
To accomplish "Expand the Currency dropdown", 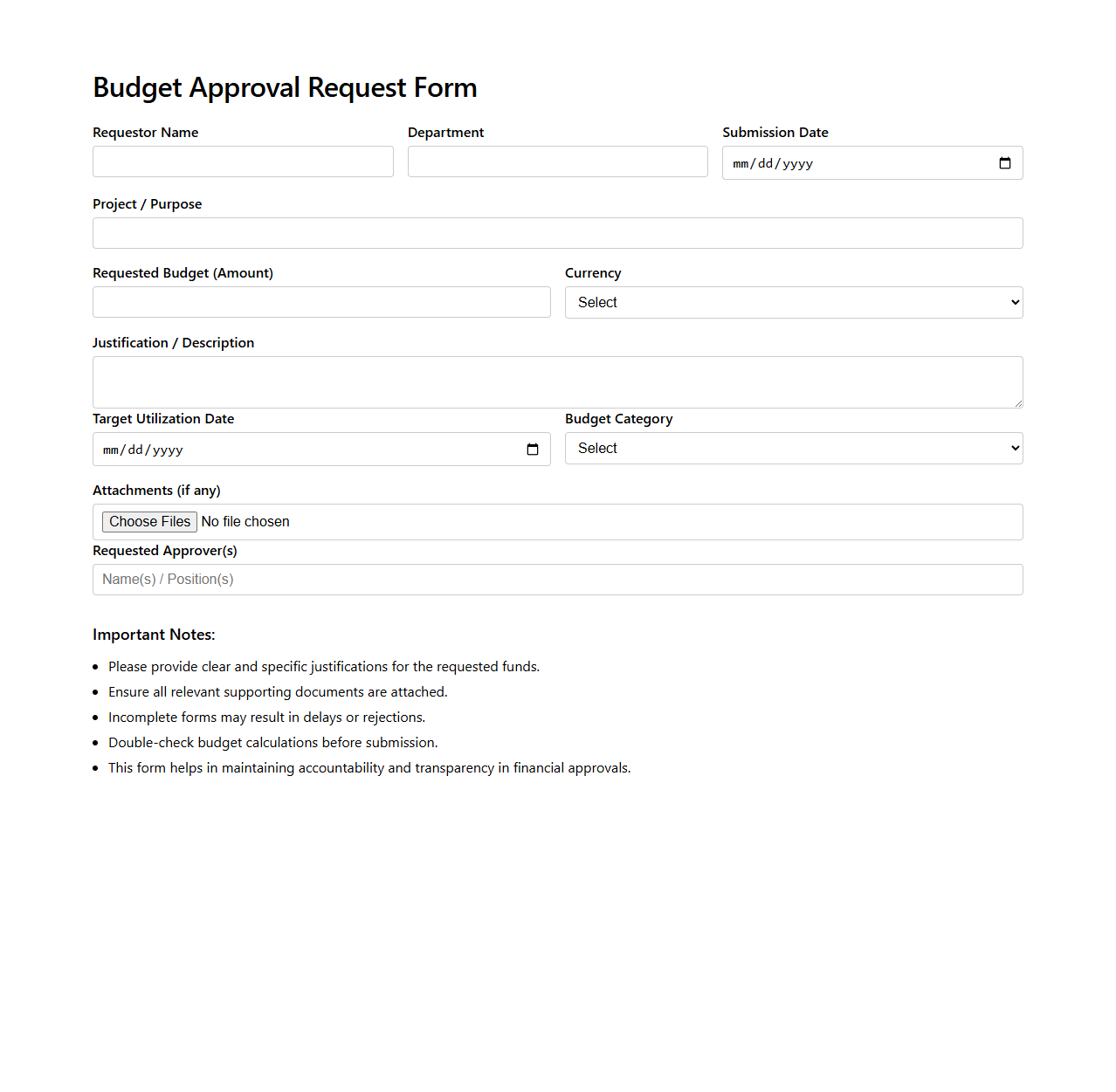I will tap(793, 302).
